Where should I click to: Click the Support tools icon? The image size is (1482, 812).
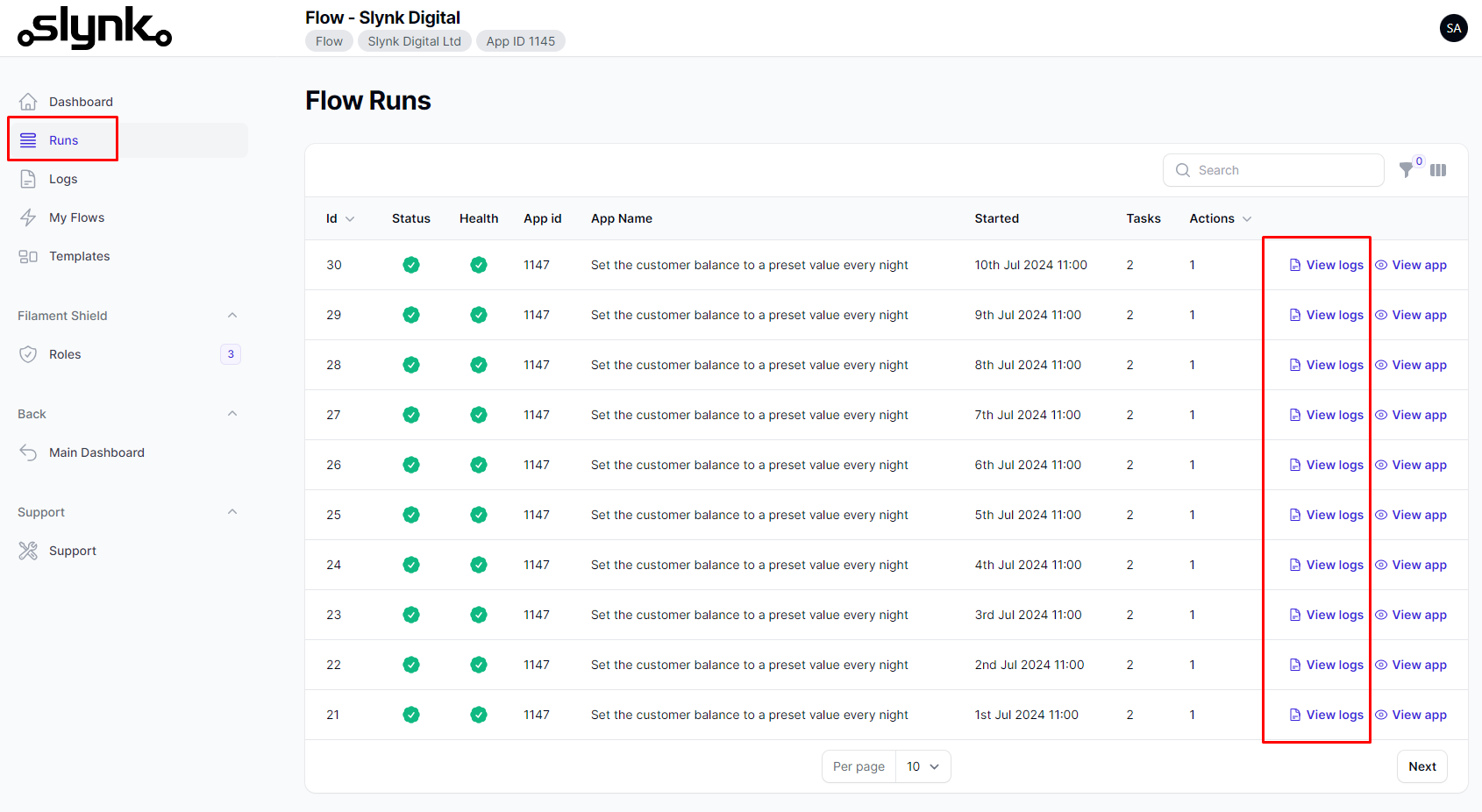pos(28,551)
